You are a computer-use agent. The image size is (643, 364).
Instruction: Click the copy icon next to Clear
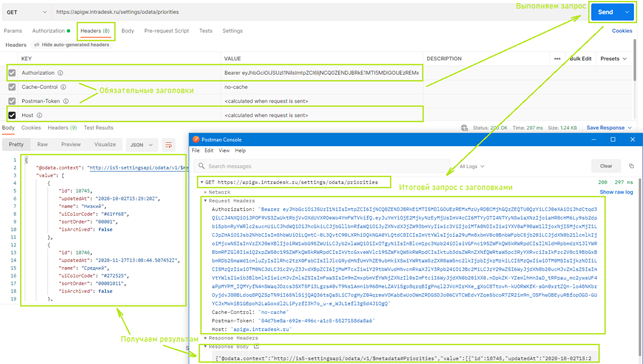[631, 166]
